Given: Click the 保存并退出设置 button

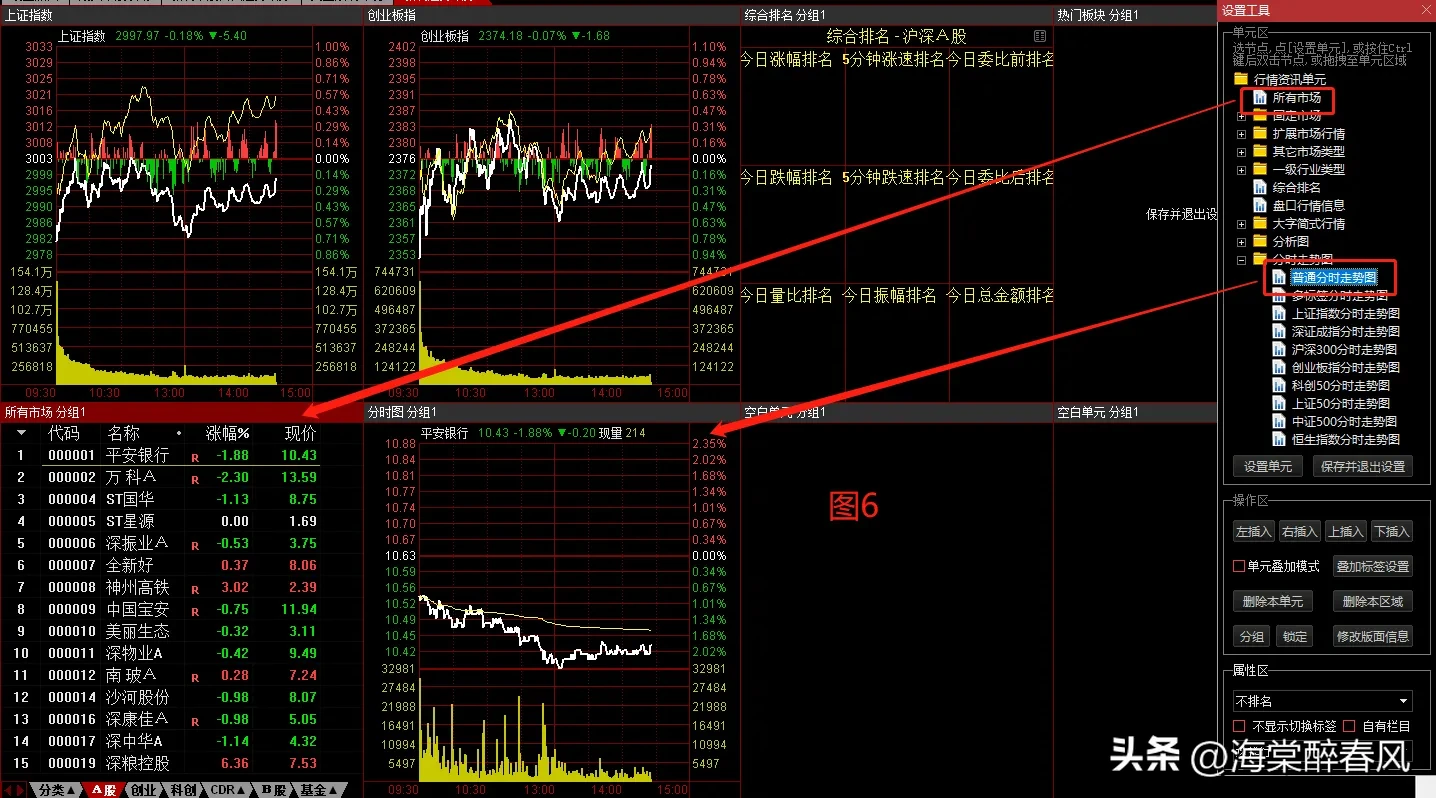Looking at the screenshot, I should tap(1361, 466).
